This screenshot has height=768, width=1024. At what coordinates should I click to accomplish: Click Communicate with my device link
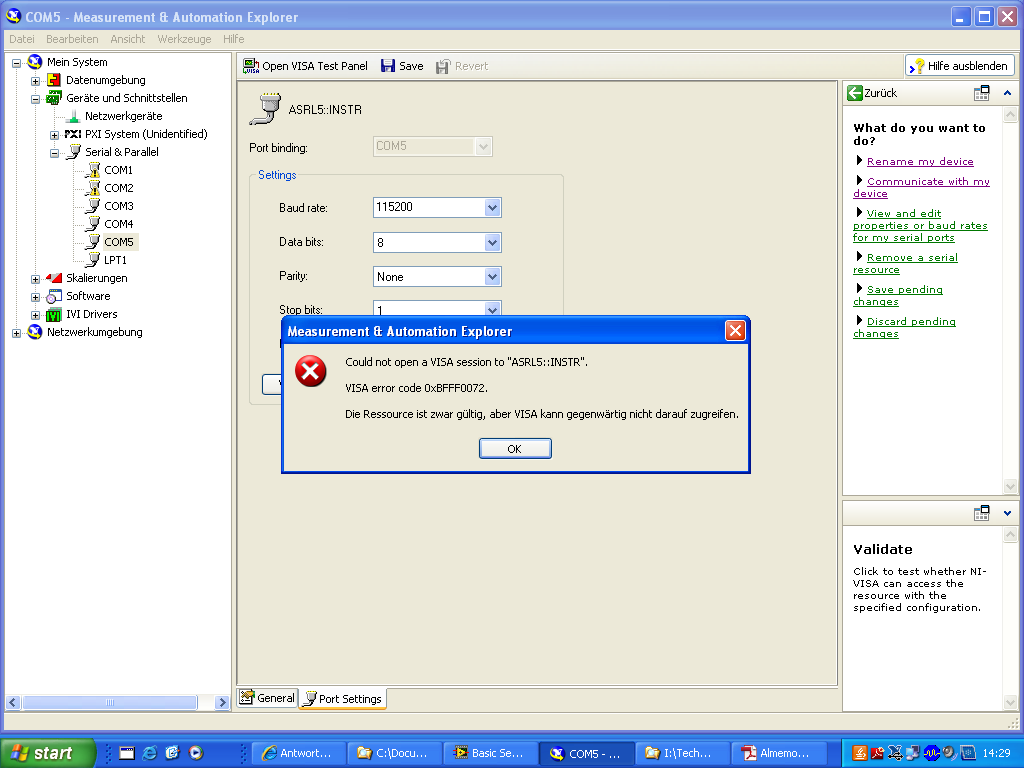921,187
